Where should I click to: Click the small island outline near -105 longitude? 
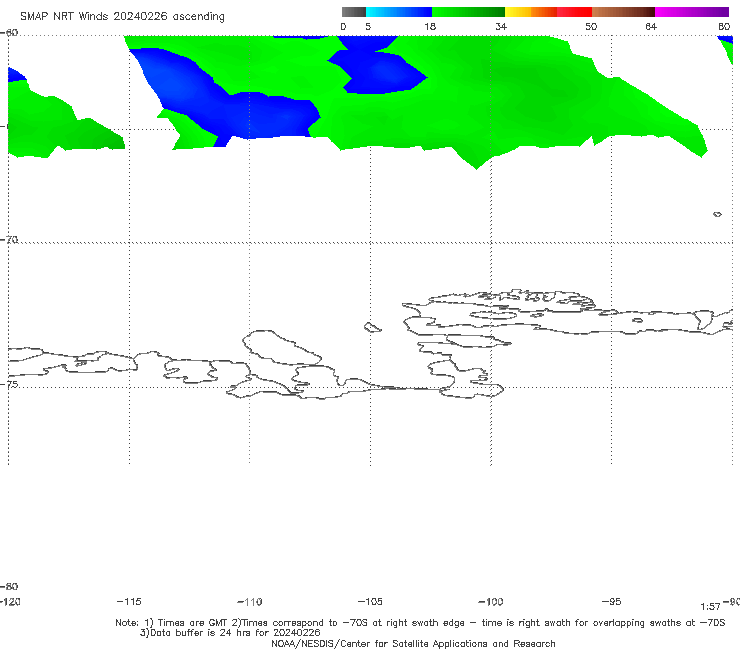pos(373,327)
